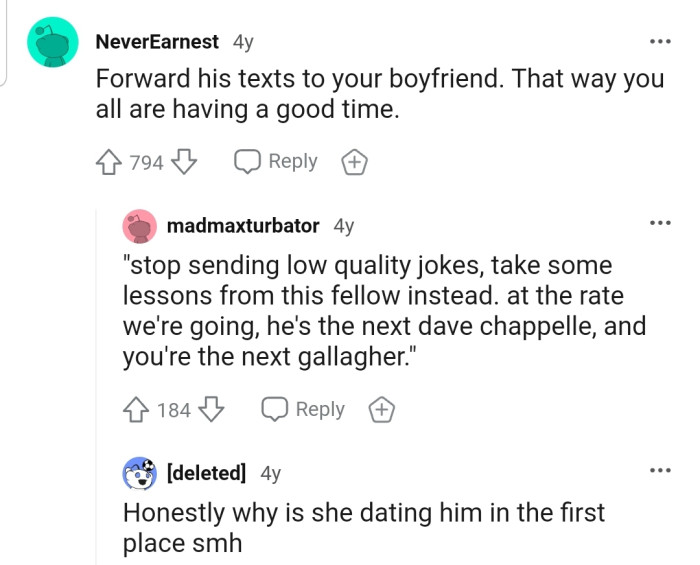Upvote NeverEarnest's comment

109,162
